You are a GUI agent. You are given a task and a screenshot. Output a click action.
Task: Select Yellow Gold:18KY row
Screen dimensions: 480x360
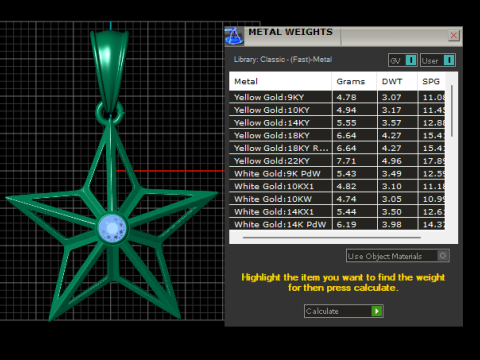click(337, 135)
